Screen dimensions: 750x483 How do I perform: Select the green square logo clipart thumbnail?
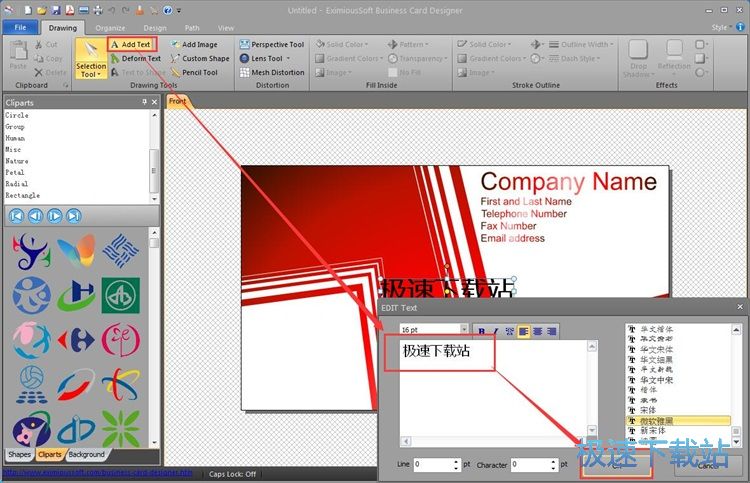[121, 296]
